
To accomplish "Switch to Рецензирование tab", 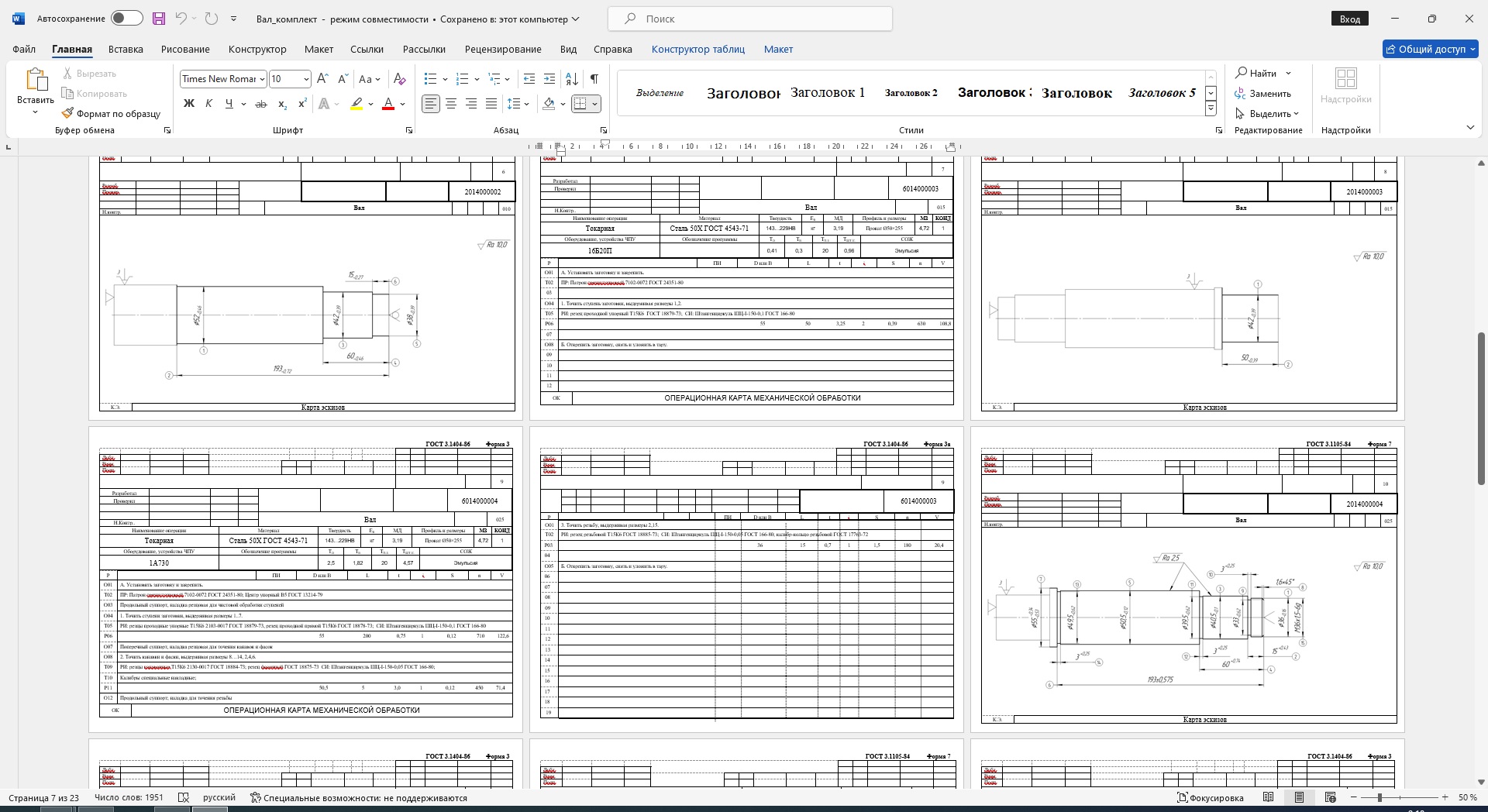I will coord(503,49).
